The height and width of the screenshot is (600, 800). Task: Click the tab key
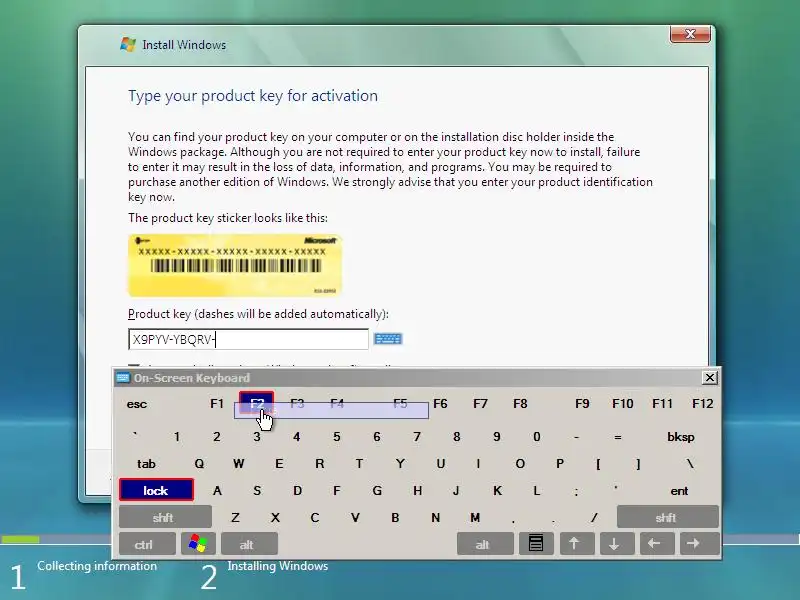146,464
